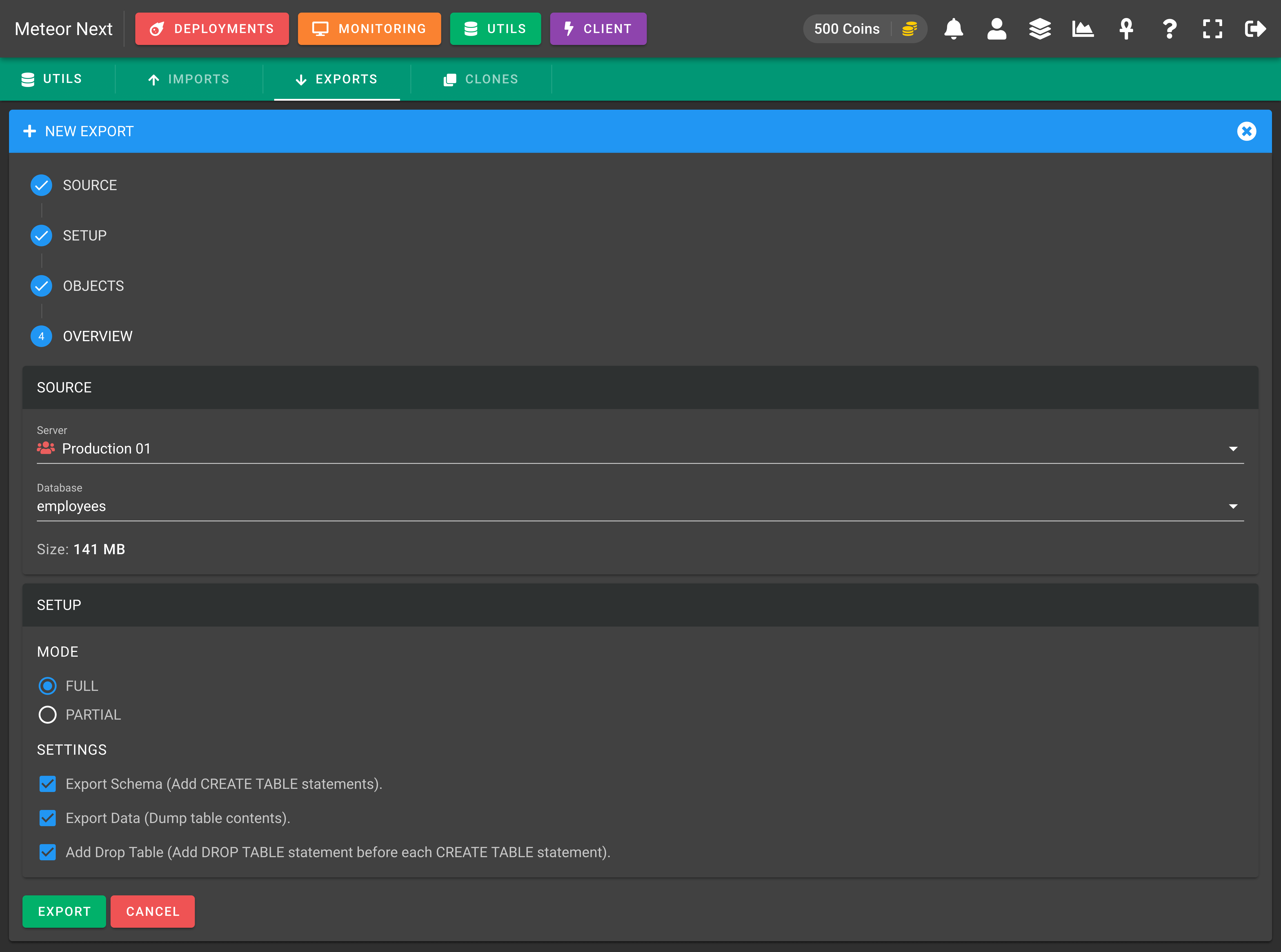
Task: Switch to the Imports tab
Action: coord(189,79)
